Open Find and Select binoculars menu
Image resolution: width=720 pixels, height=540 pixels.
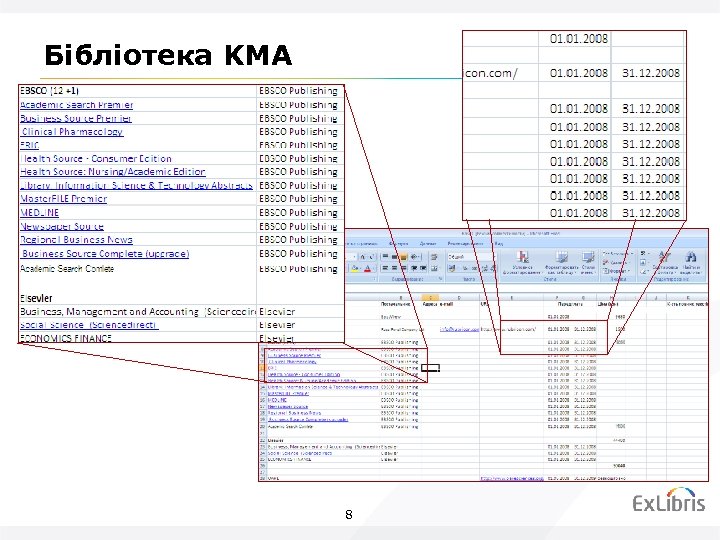click(x=691, y=263)
